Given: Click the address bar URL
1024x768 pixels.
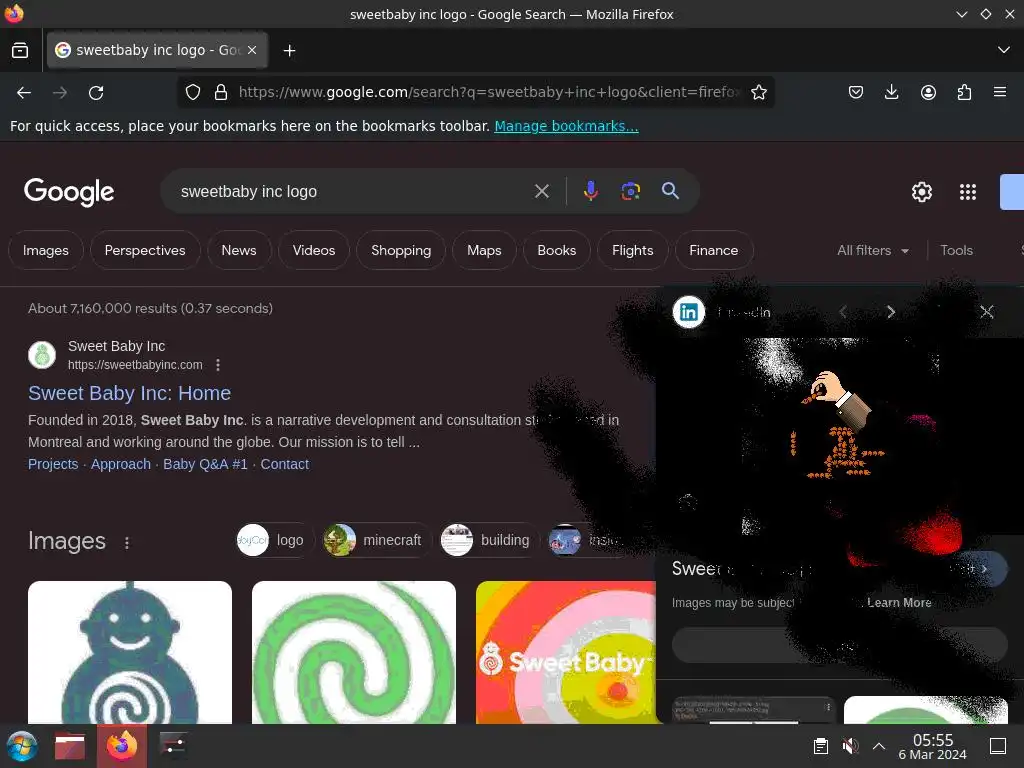Looking at the screenshot, I should point(488,92).
